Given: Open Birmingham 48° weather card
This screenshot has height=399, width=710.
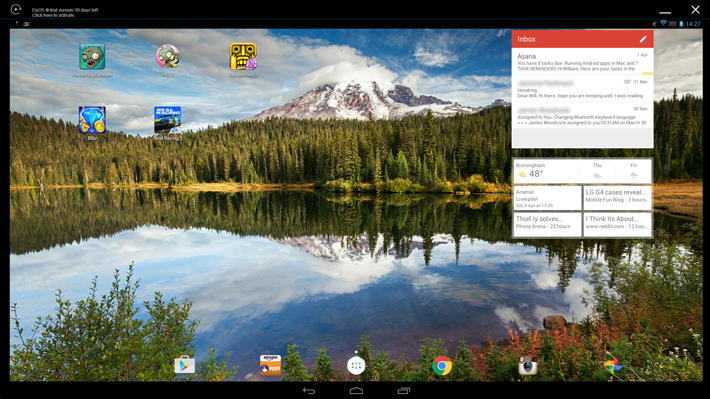Looking at the screenshot, I should 546,171.
